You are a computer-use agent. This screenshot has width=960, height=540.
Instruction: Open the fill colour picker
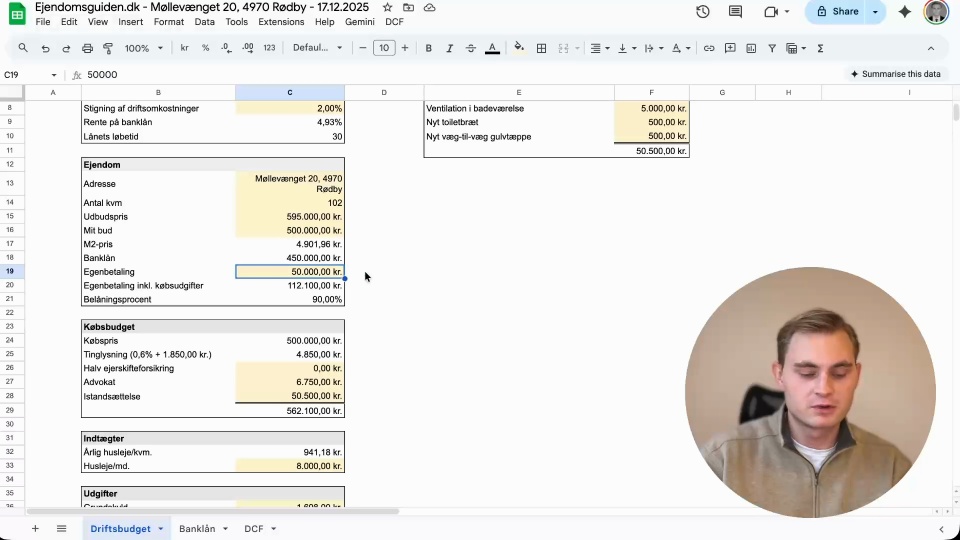click(519, 48)
